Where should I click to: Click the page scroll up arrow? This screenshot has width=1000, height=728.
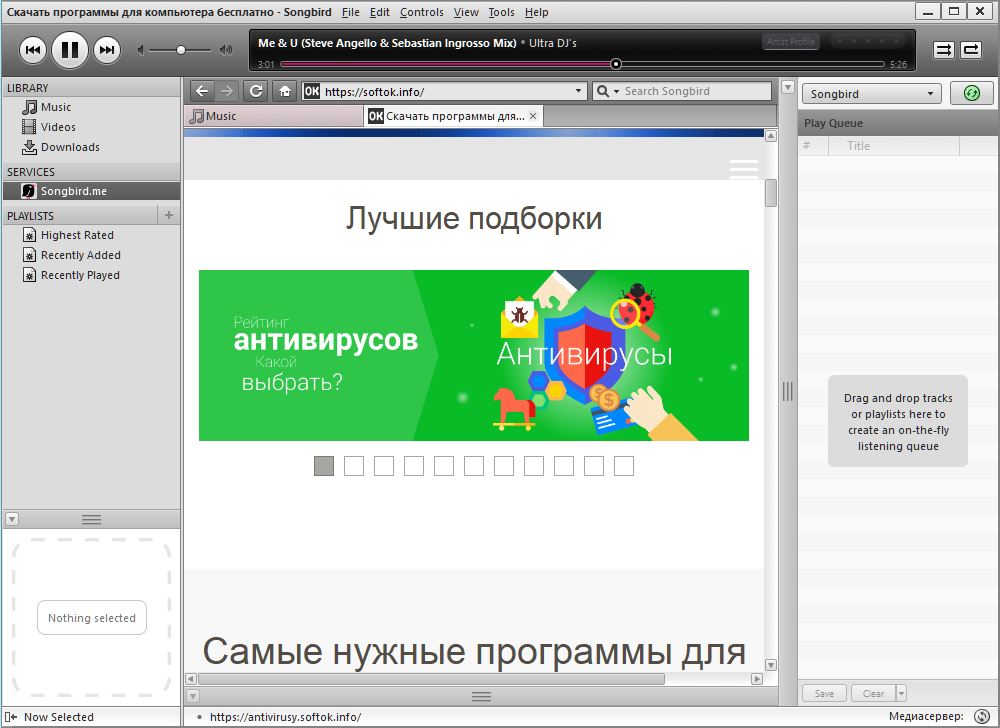(x=770, y=136)
